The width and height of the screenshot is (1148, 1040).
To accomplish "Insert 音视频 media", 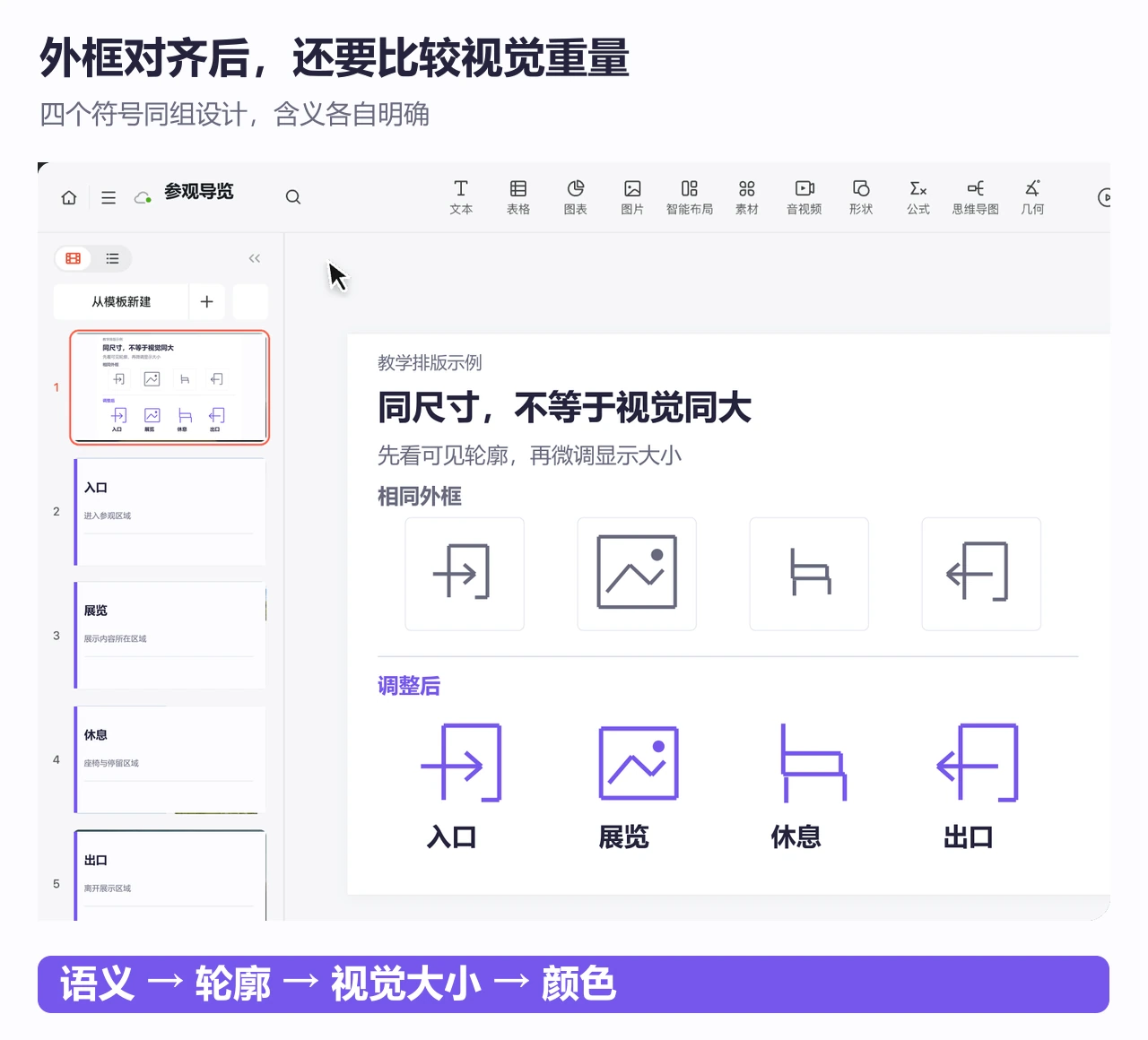I will pyautogui.click(x=804, y=197).
